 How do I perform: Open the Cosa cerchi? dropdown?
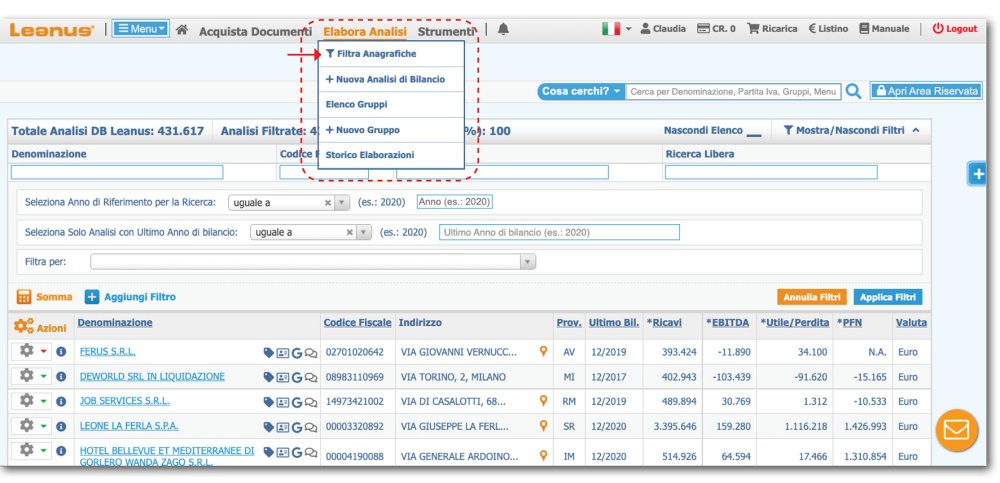pyautogui.click(x=581, y=92)
